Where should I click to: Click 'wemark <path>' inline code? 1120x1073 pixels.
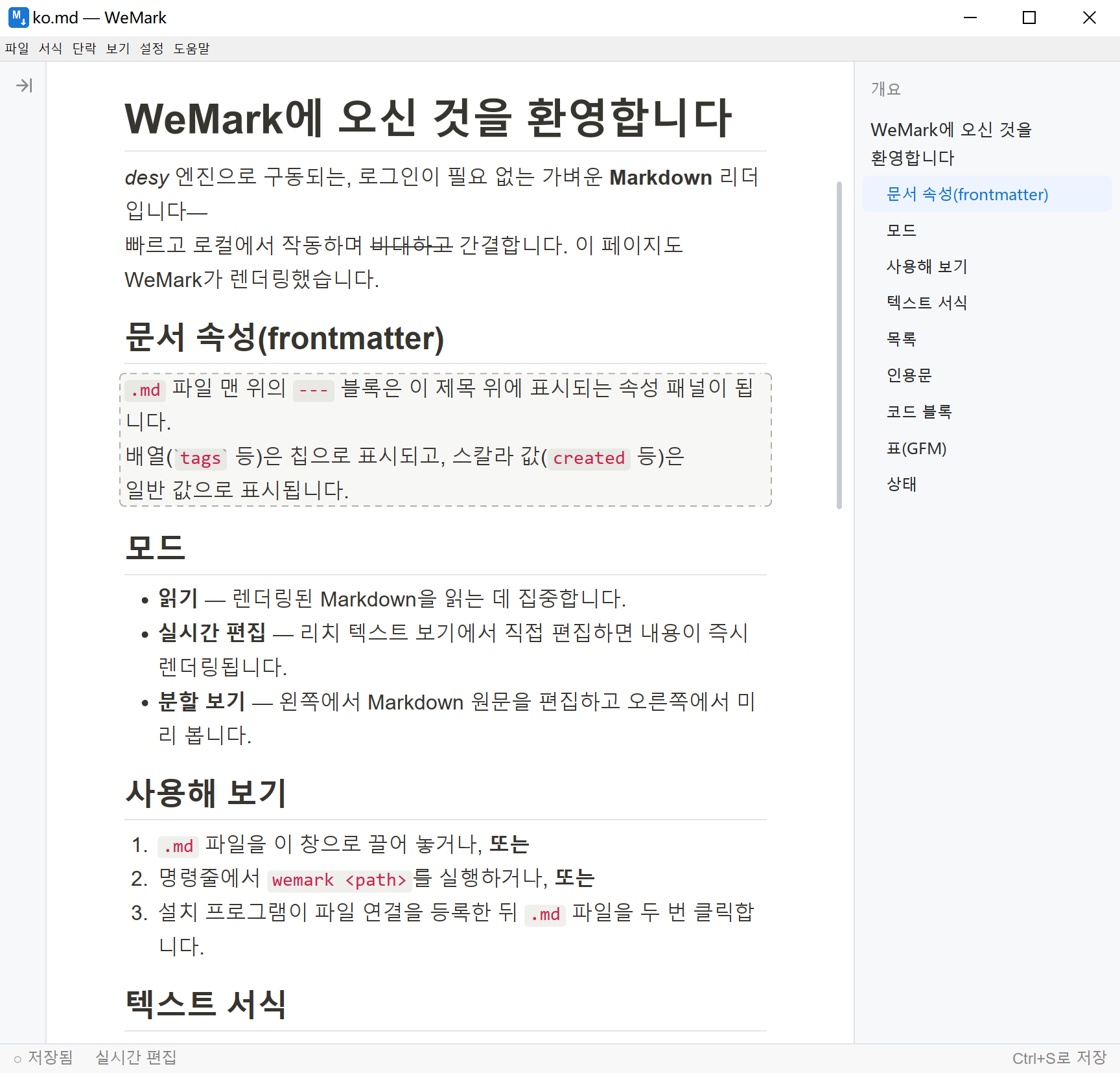click(339, 880)
